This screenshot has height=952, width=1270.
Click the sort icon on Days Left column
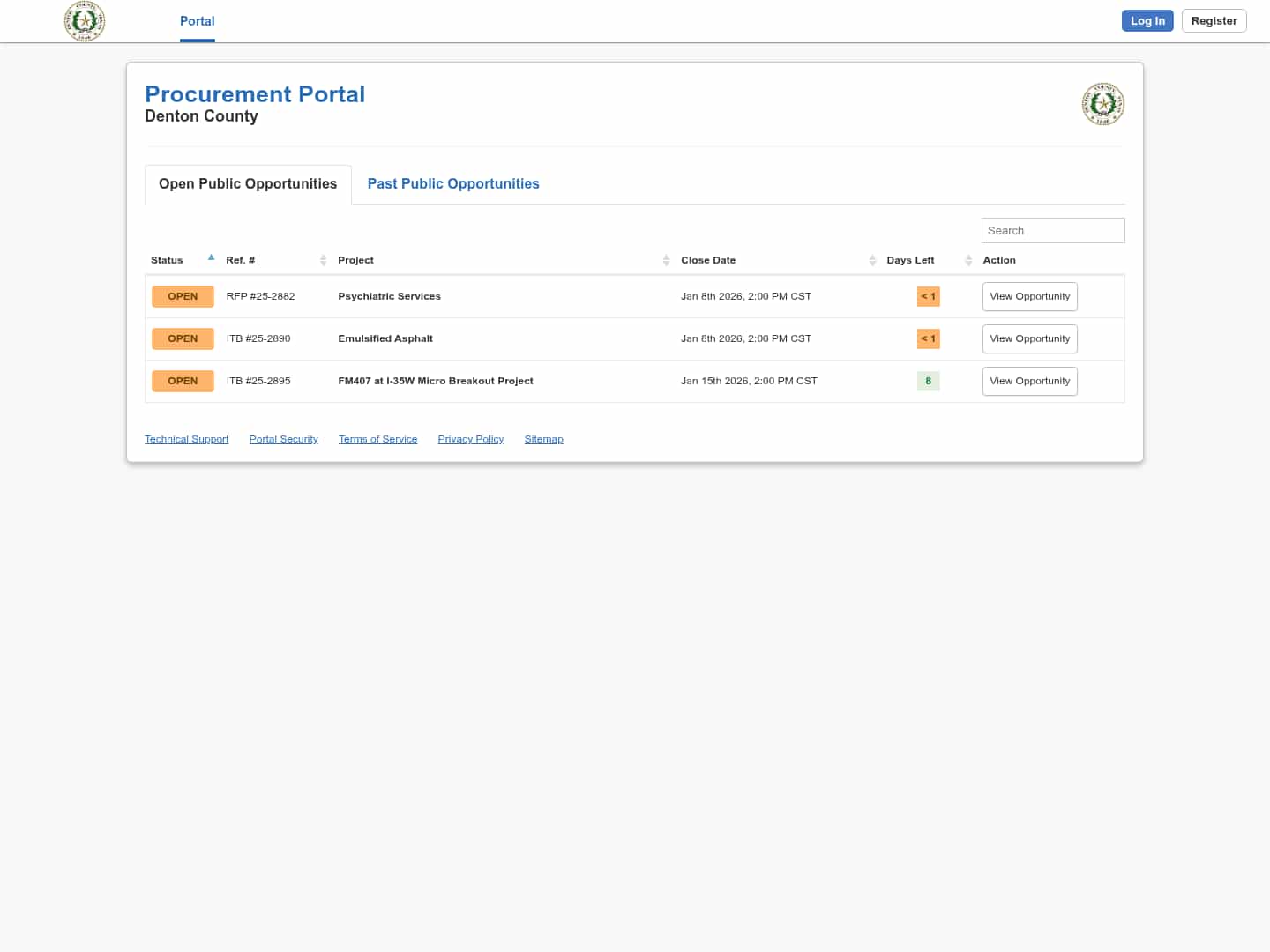click(967, 260)
